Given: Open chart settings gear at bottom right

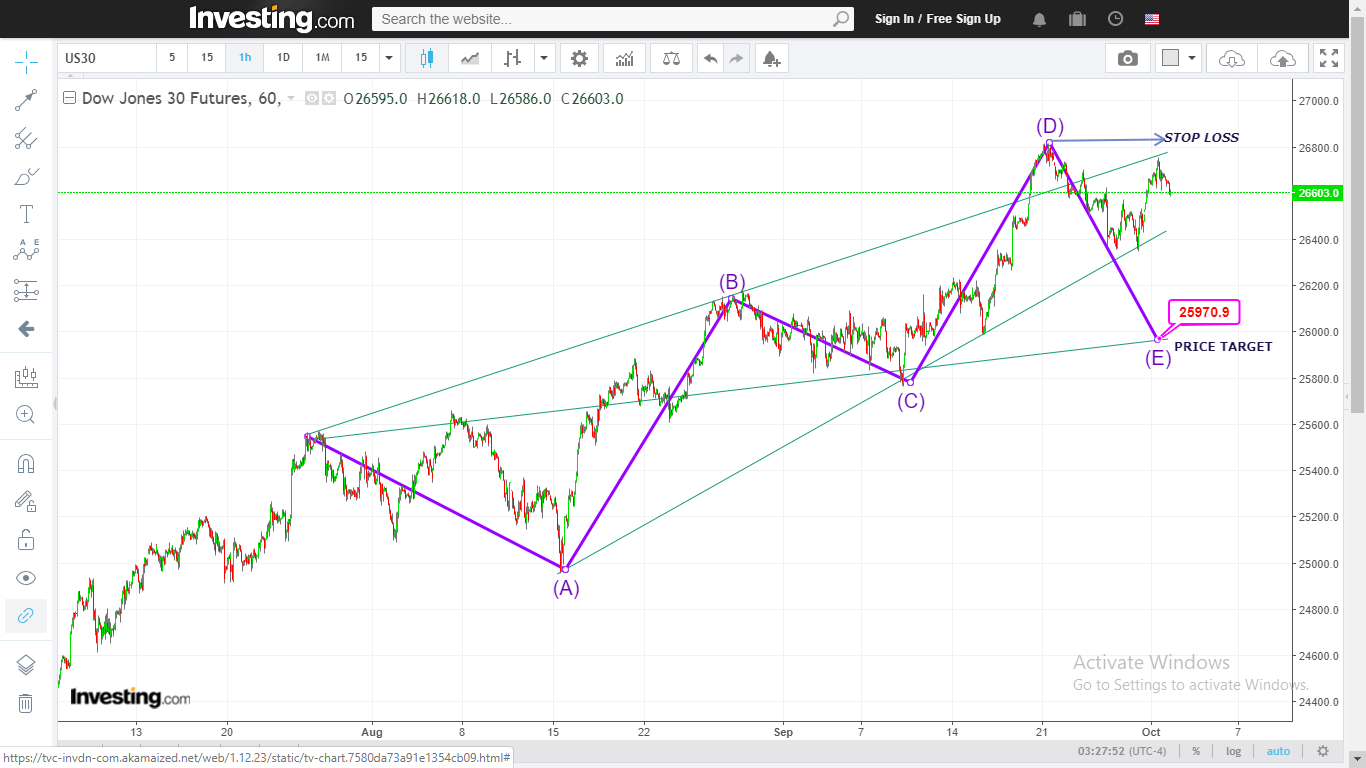Looking at the screenshot, I should click(1323, 751).
